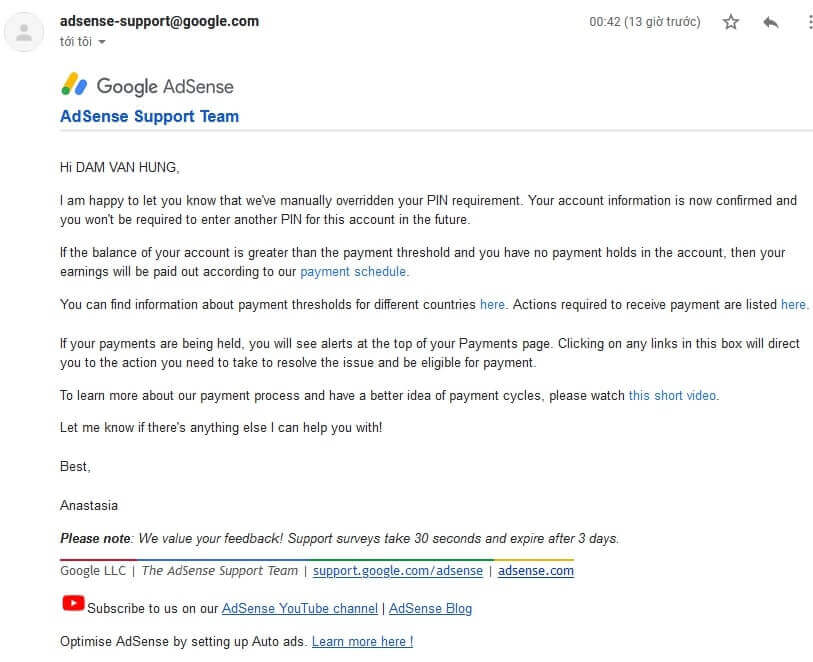The image size is (813, 662).
Task: Open AdSense YouTube channel link
Action: [300, 608]
